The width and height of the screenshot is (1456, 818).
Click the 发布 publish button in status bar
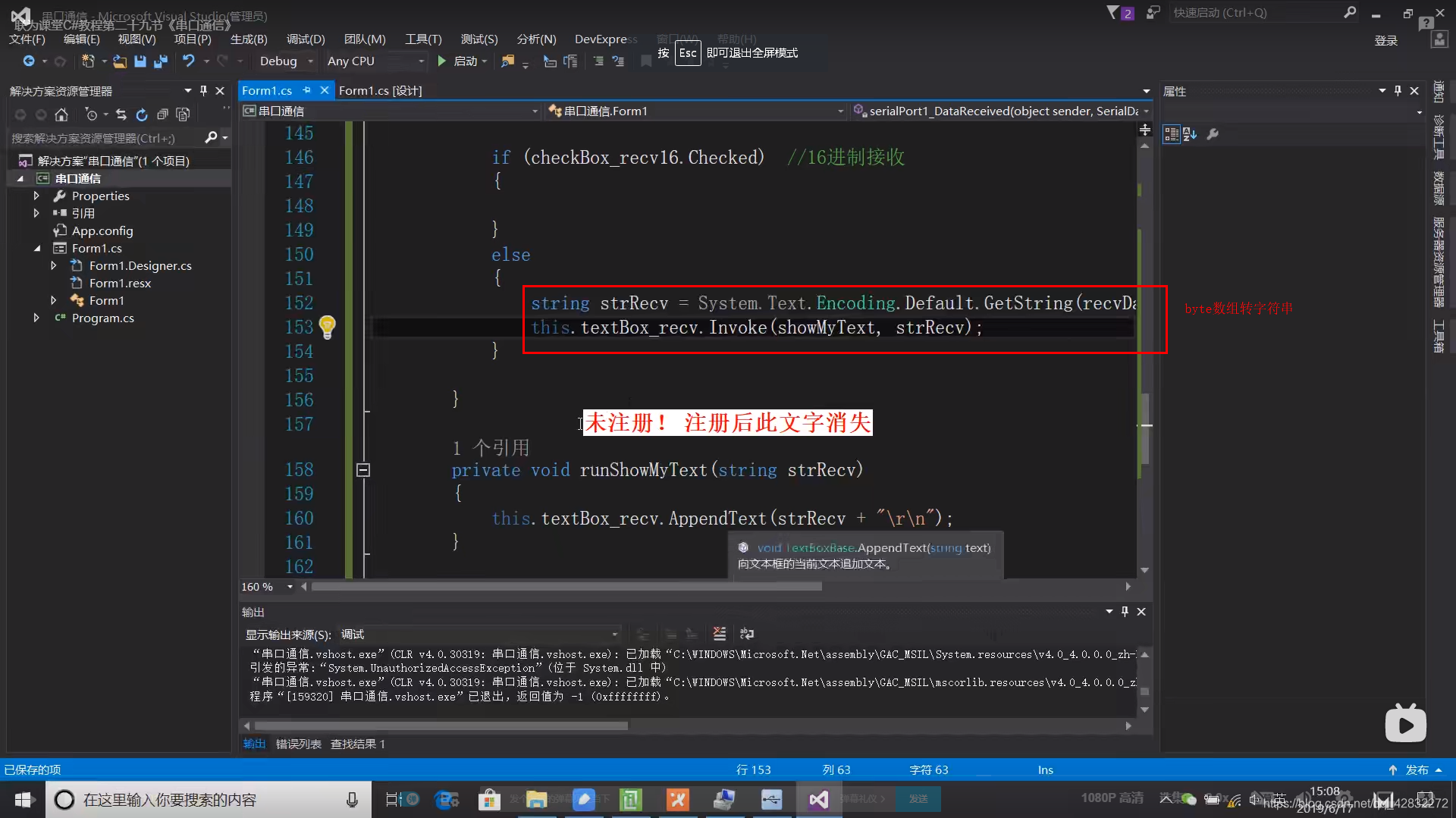(1416, 769)
